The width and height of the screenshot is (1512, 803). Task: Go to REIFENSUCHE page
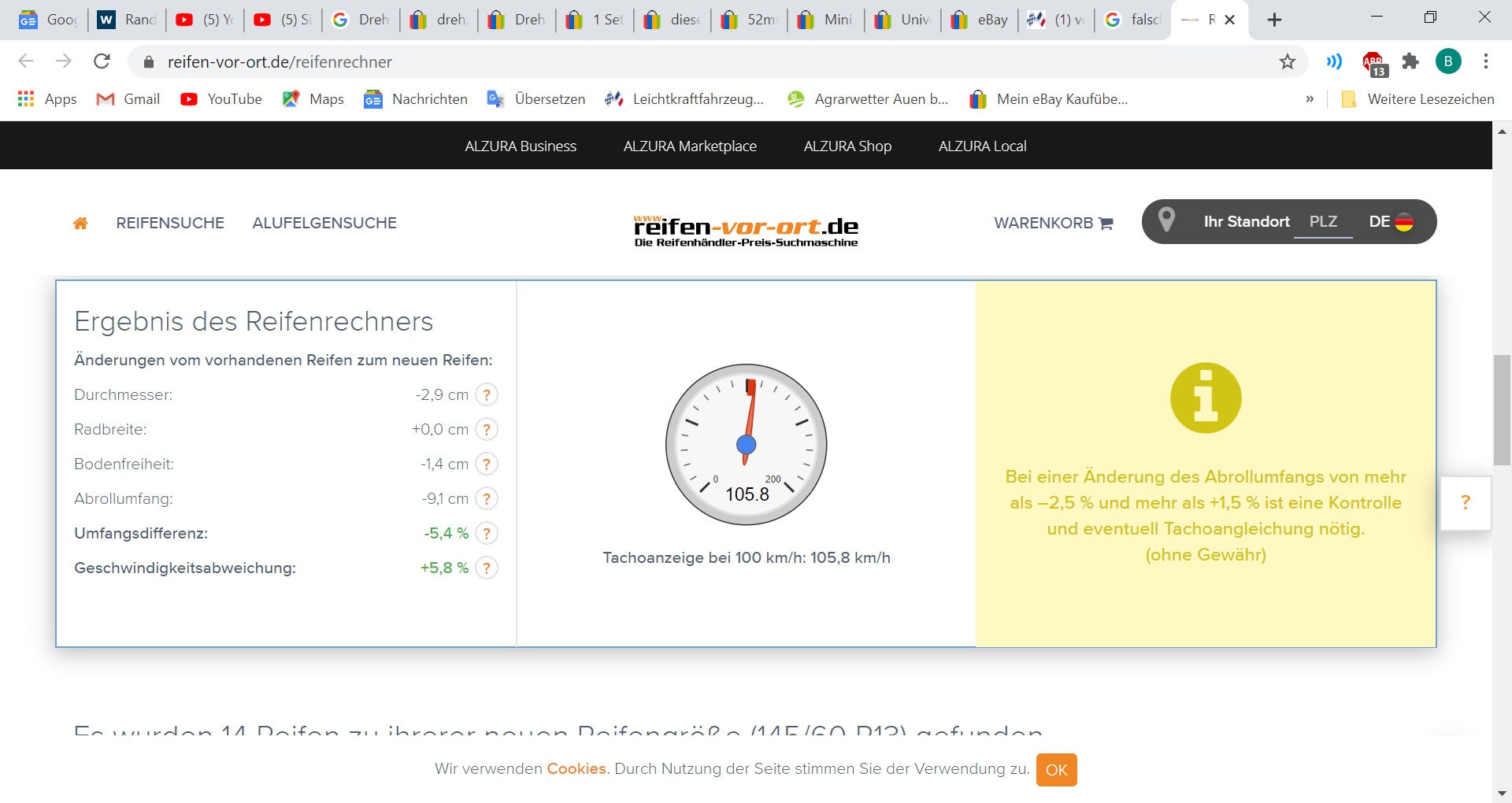point(170,224)
